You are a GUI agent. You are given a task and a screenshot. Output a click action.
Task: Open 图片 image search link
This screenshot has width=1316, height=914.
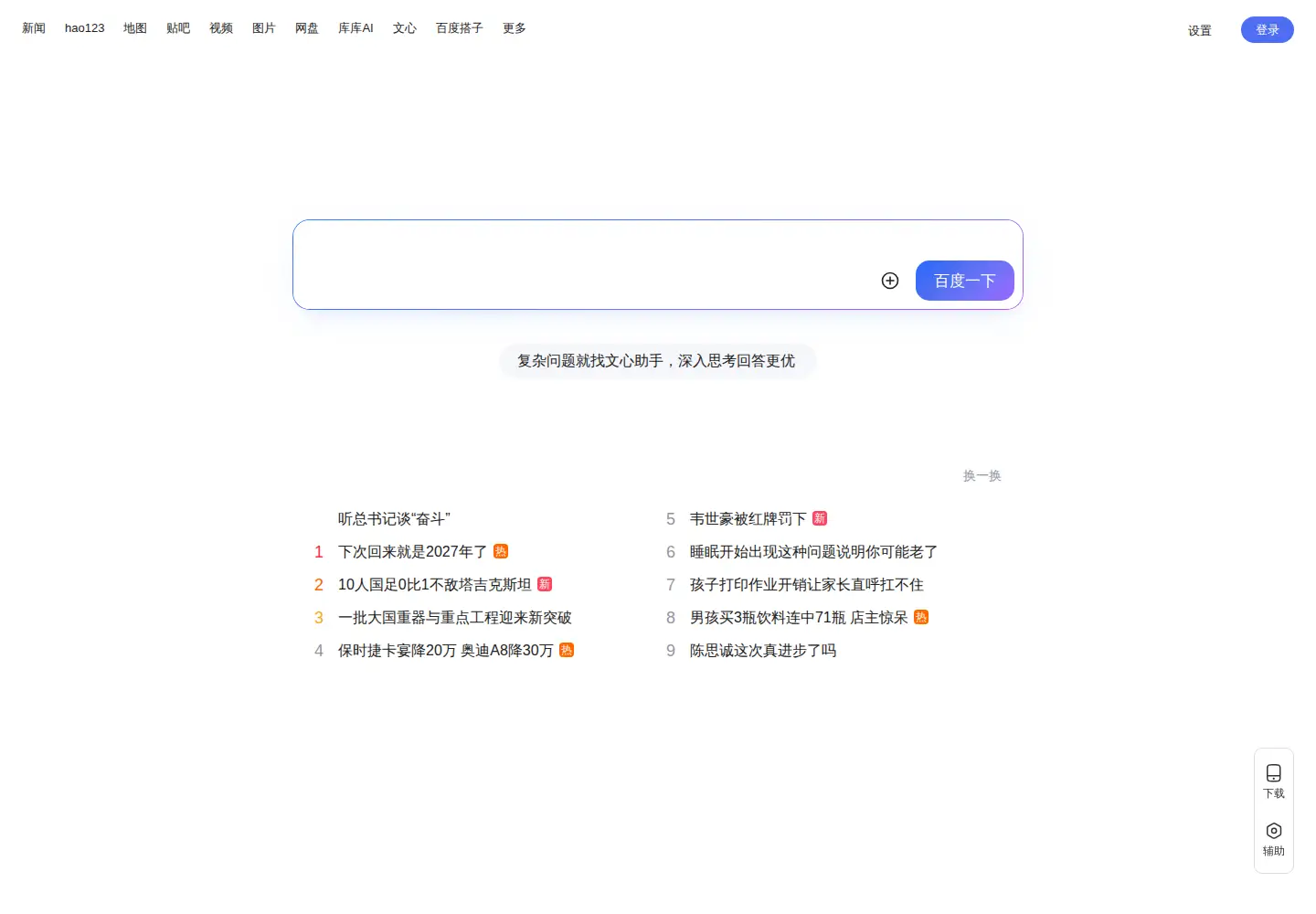[x=264, y=28]
